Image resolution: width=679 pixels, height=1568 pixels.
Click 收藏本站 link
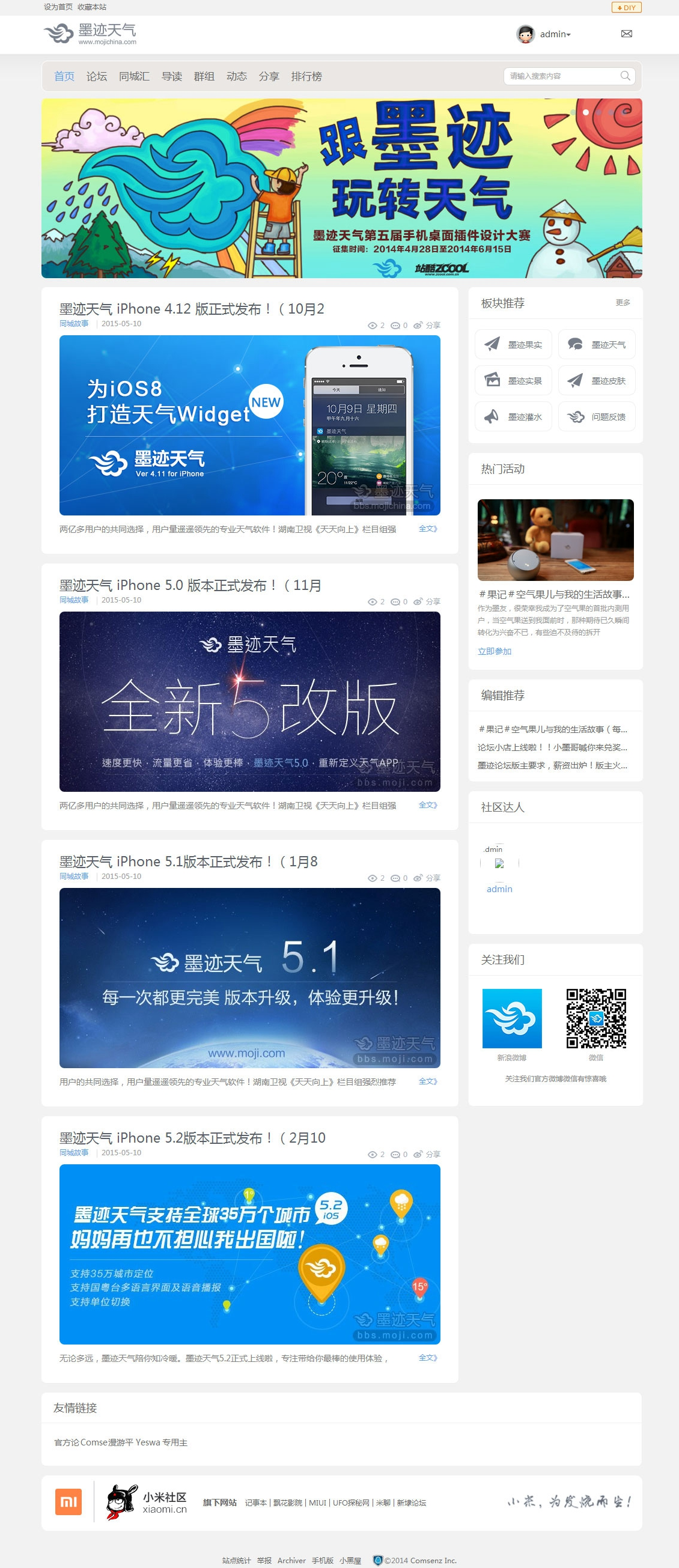92,7
